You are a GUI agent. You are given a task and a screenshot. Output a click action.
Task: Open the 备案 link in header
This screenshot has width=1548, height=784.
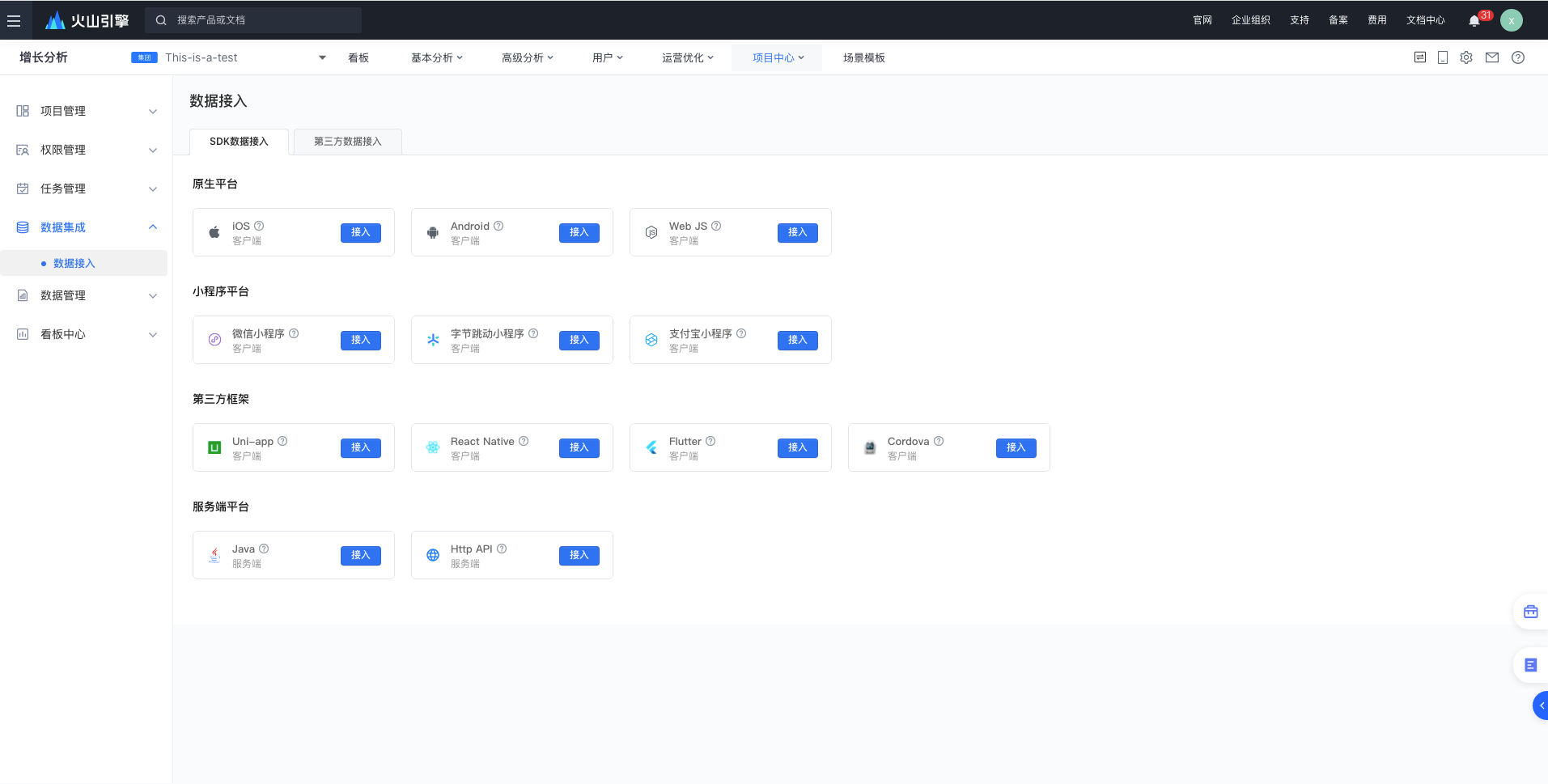coord(1338,20)
